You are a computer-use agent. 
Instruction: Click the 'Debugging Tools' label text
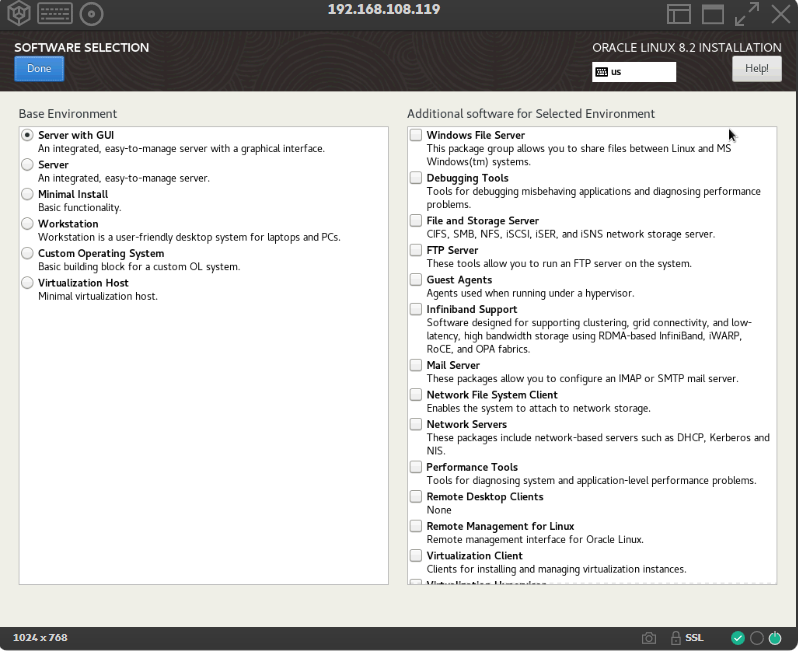pos(467,178)
